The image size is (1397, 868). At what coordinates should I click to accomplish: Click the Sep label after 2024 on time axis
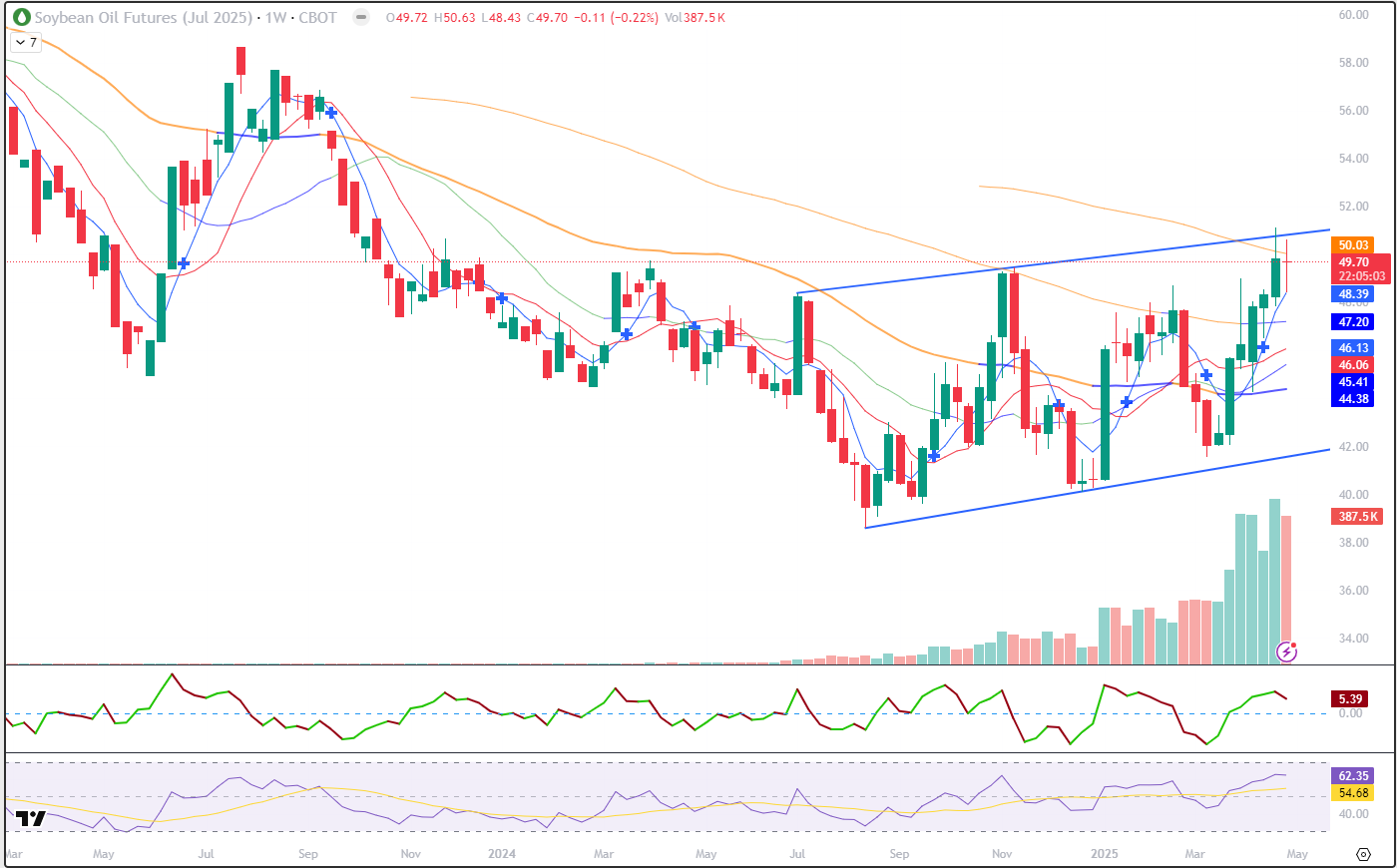tap(899, 854)
